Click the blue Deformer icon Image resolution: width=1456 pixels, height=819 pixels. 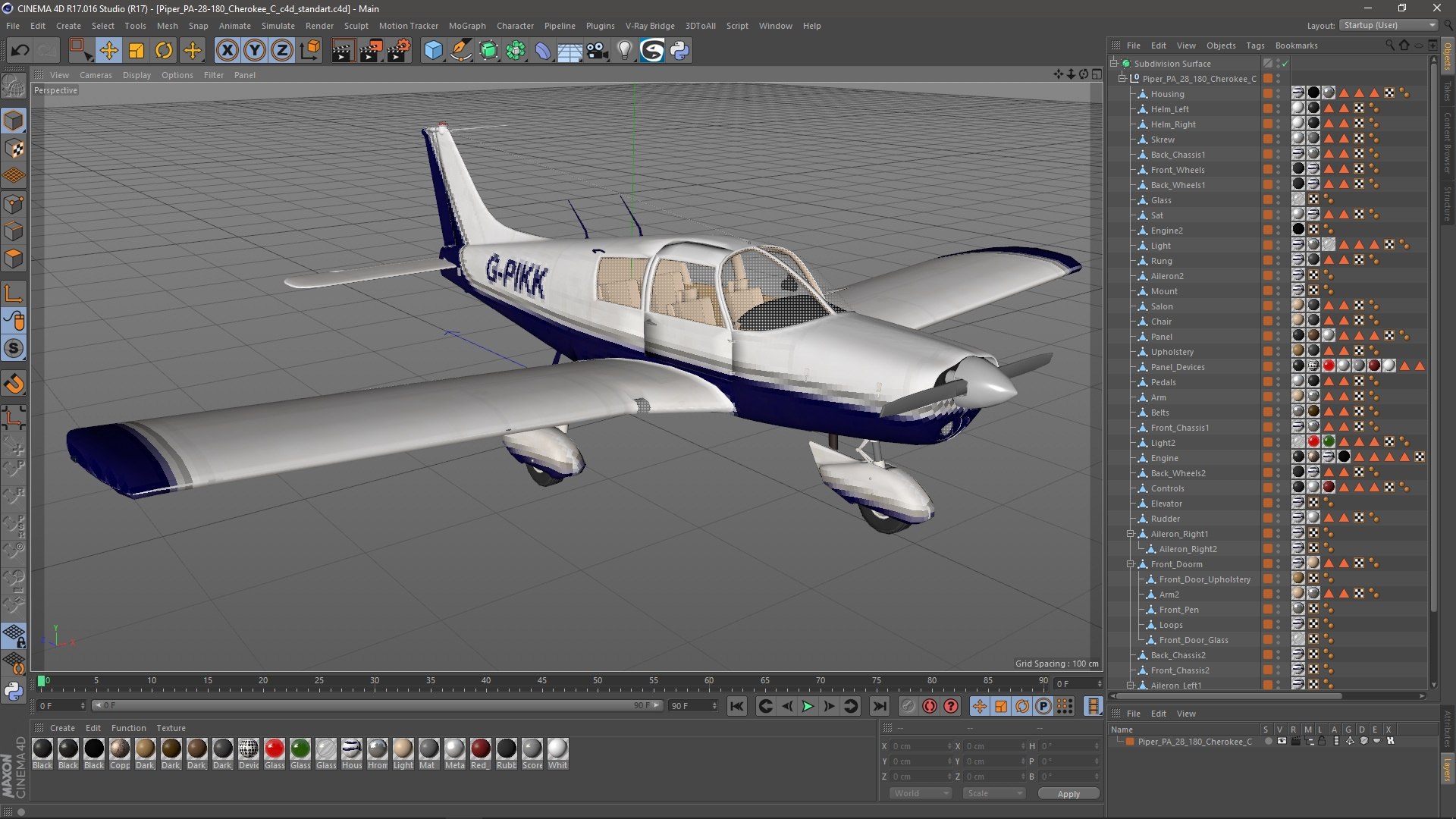pyautogui.click(x=543, y=51)
